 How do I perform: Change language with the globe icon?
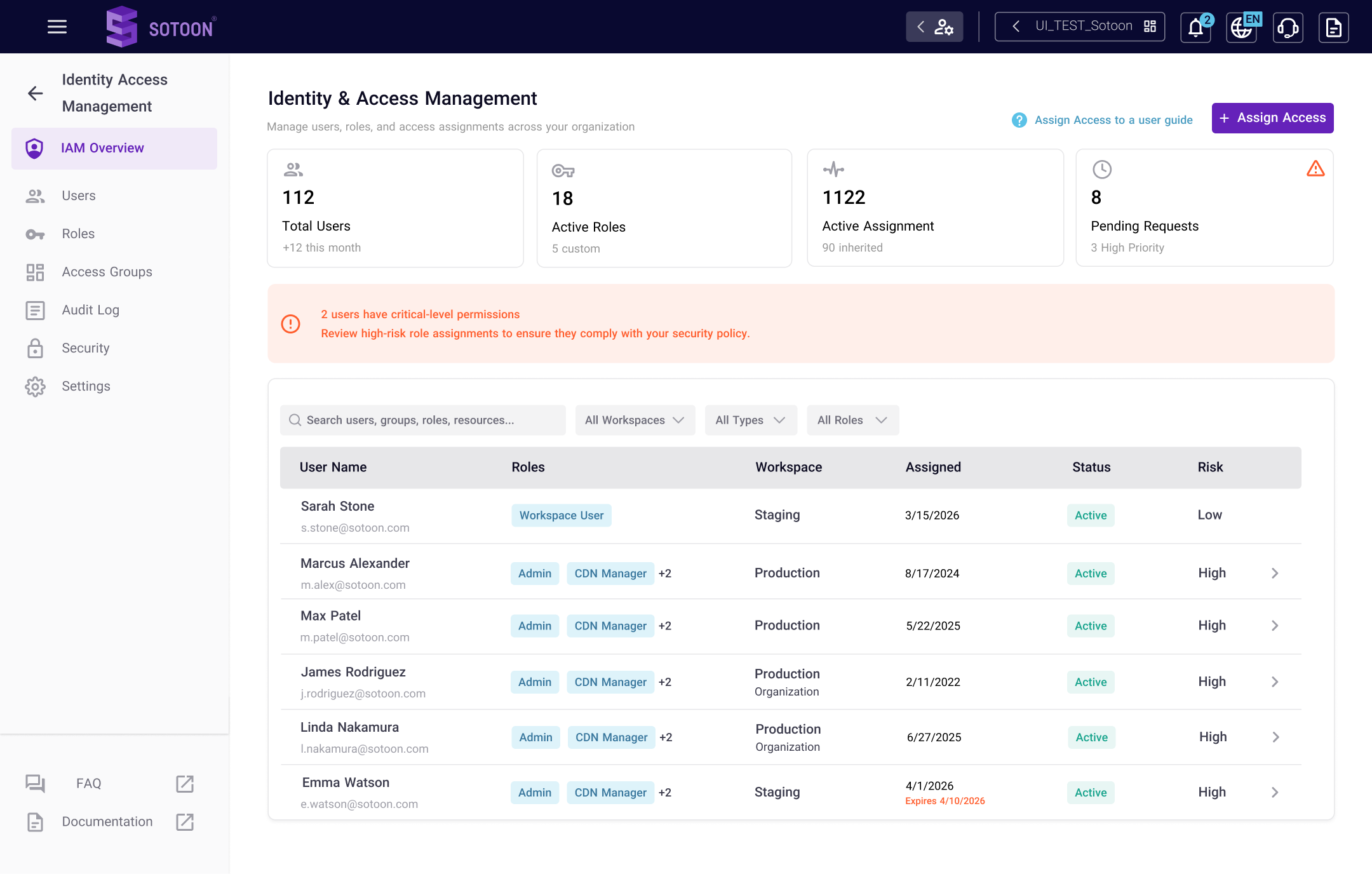tap(1242, 27)
